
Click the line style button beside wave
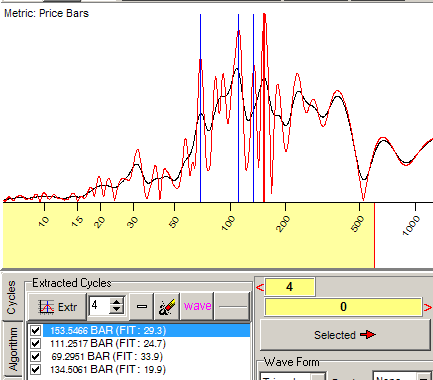coord(232,306)
